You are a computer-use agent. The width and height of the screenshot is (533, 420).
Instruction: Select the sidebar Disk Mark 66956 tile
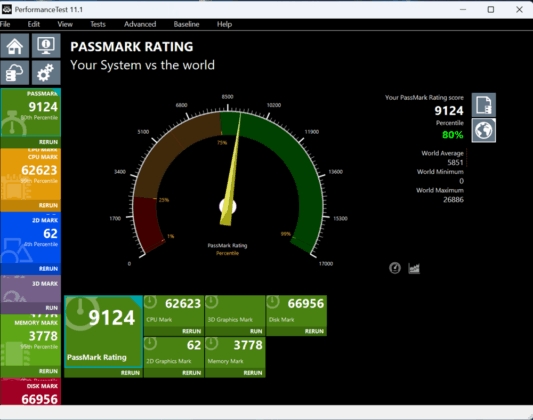(31, 392)
